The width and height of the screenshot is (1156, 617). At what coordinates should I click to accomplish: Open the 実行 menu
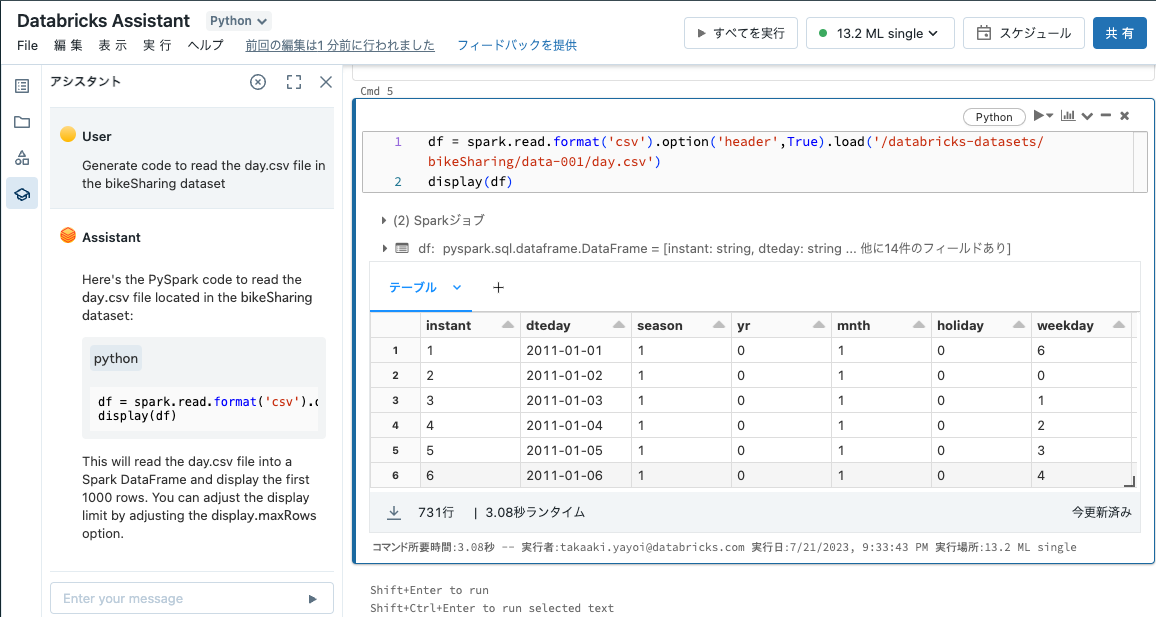point(157,45)
